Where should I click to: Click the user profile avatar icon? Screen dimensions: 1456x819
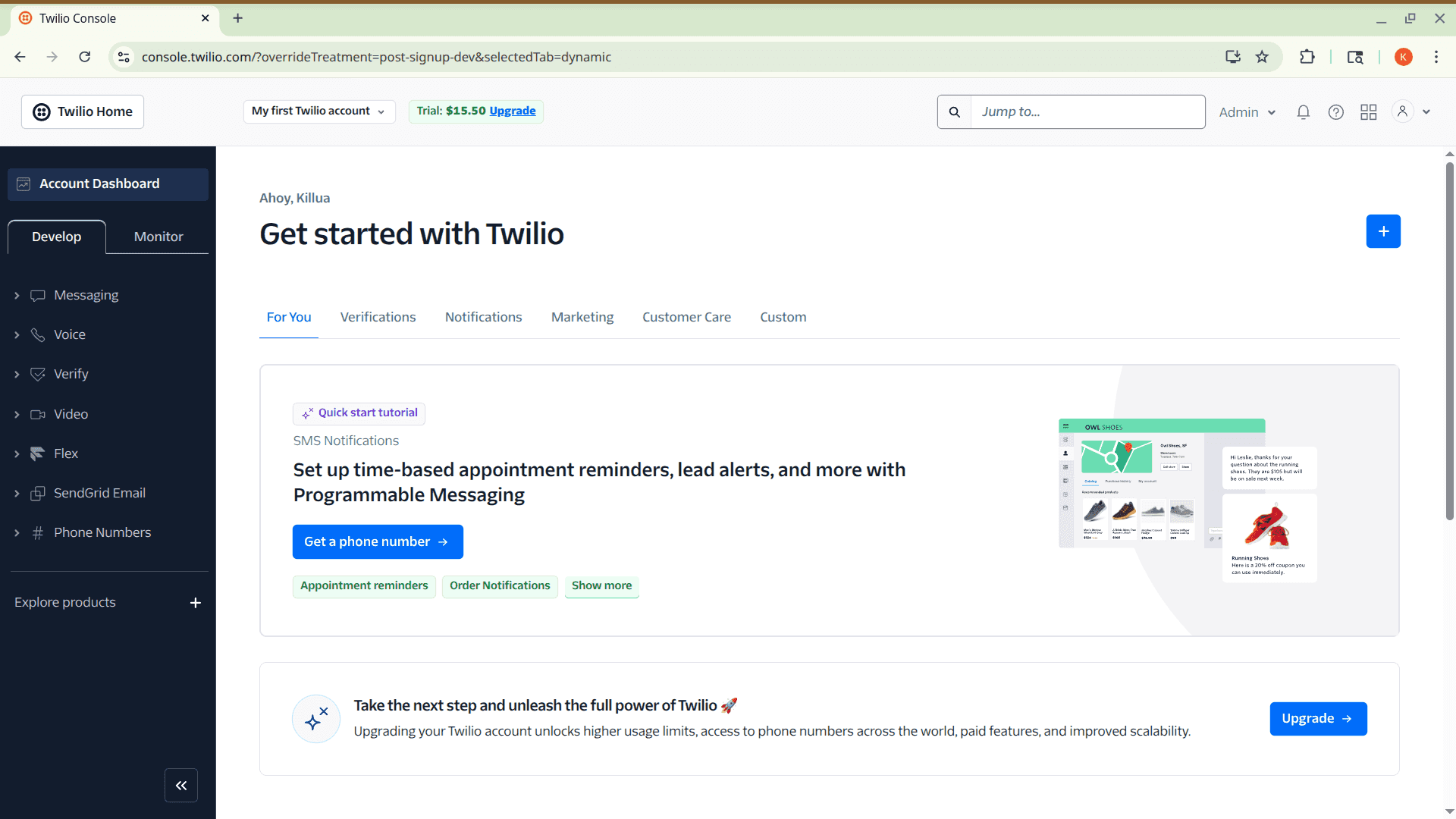pos(1402,111)
